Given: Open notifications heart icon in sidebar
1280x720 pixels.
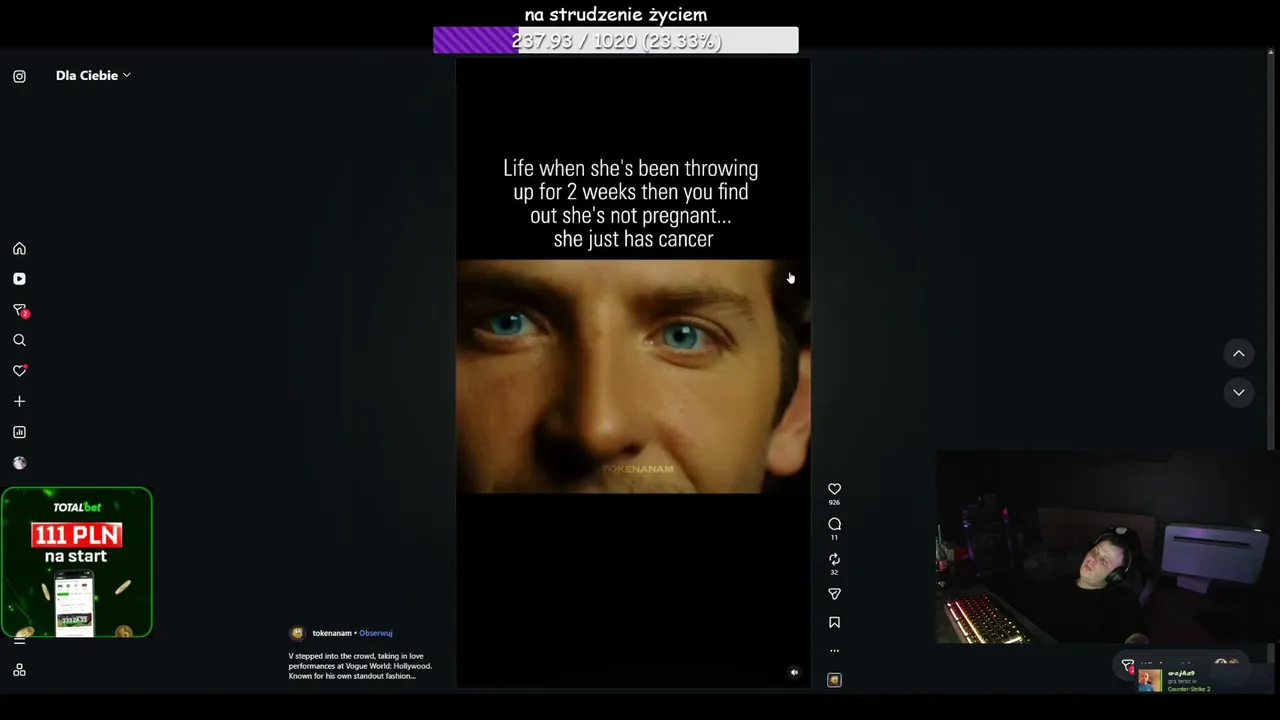Looking at the screenshot, I should [x=19, y=371].
